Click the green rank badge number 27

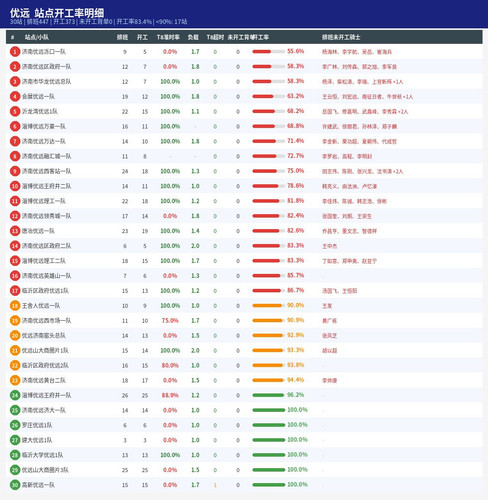point(15,440)
